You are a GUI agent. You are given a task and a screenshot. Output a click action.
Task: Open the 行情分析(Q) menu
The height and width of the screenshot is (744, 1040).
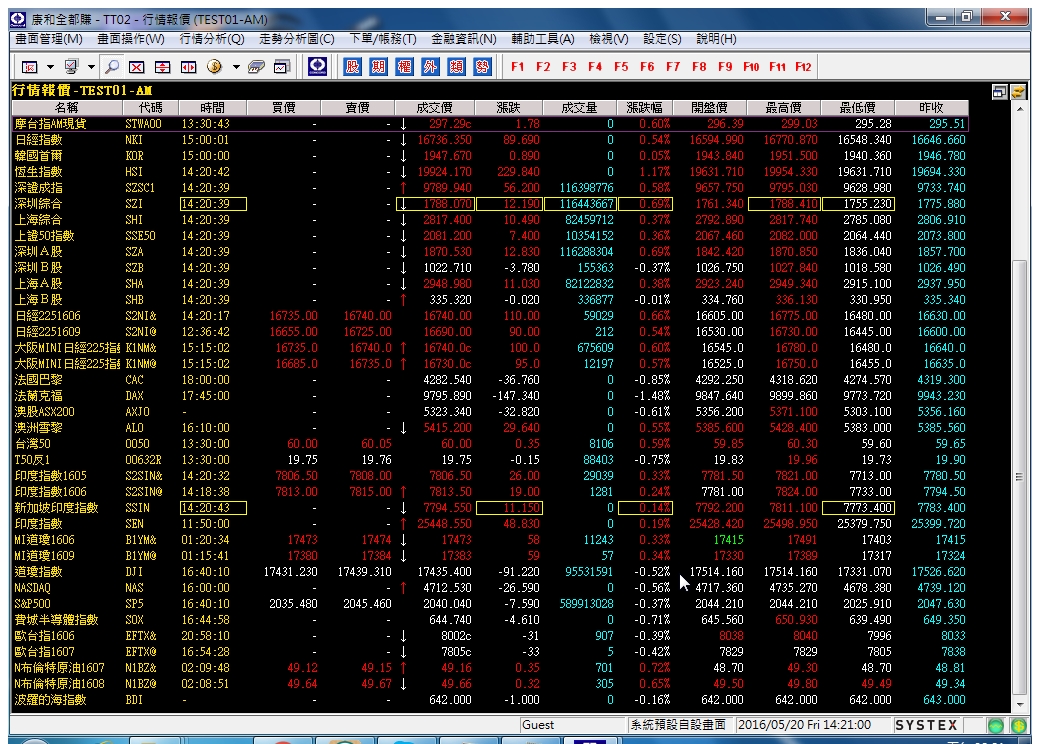pyautogui.click(x=212, y=39)
